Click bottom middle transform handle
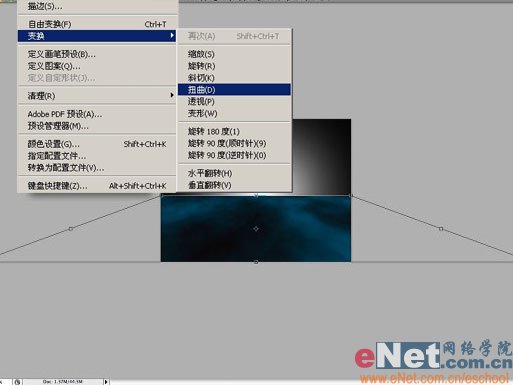 256,262
